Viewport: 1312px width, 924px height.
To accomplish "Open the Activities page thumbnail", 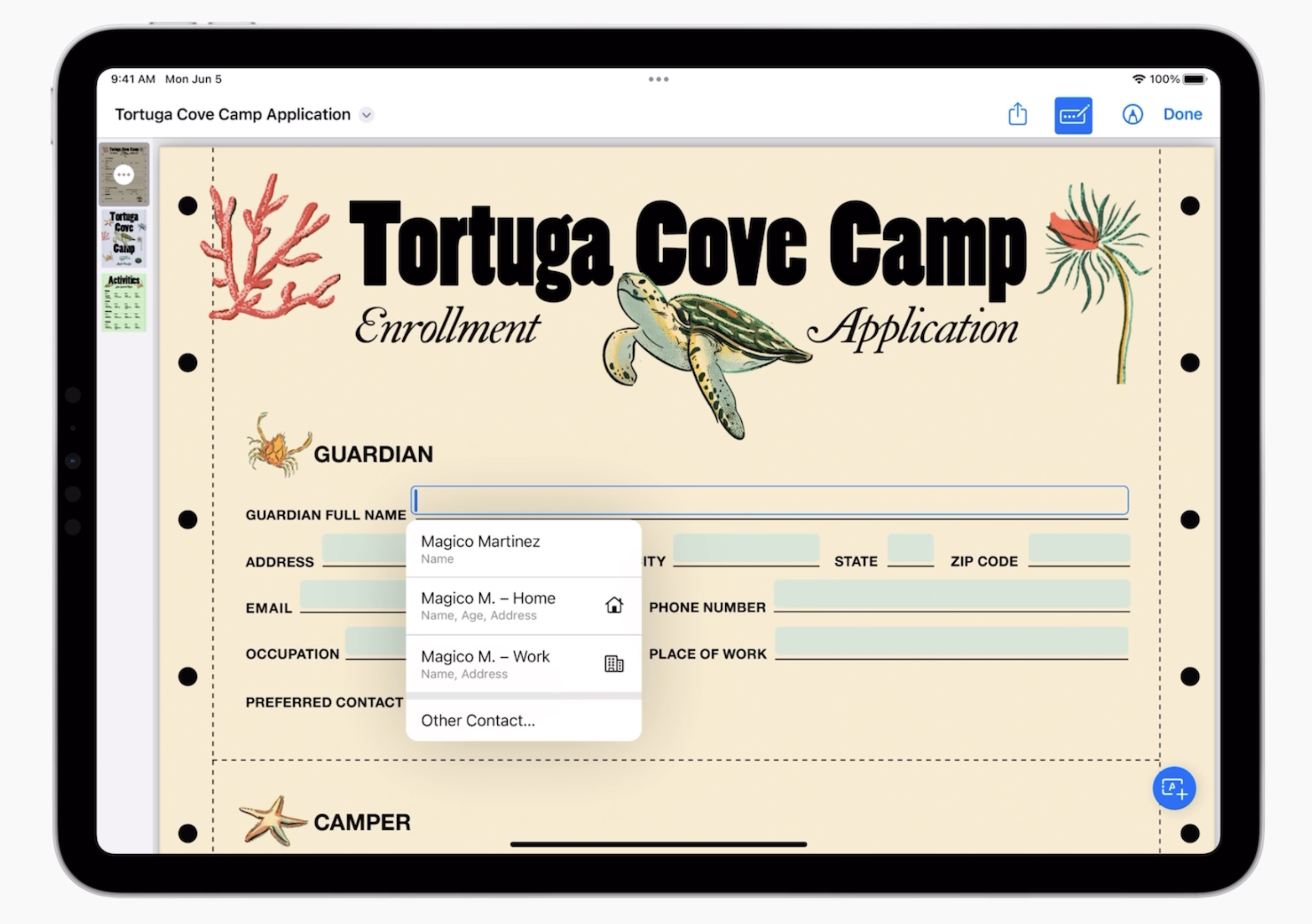I will [x=124, y=303].
